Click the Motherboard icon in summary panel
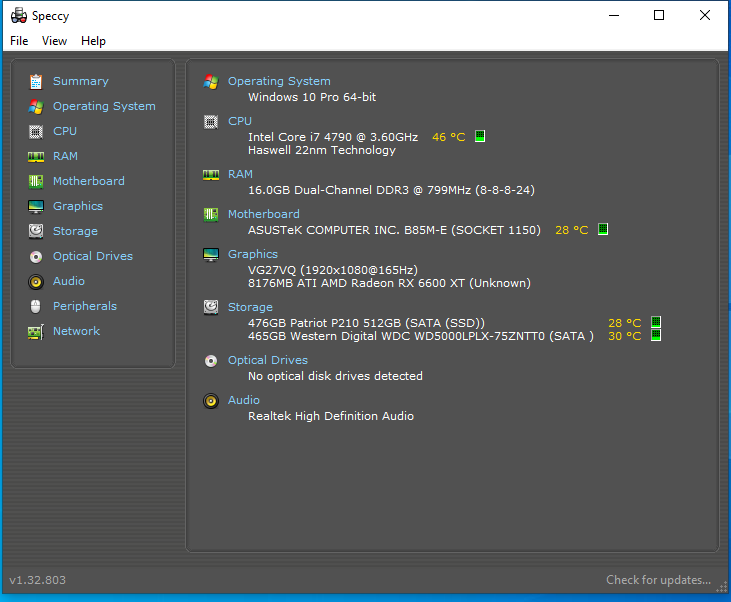731x602 pixels. [211, 215]
